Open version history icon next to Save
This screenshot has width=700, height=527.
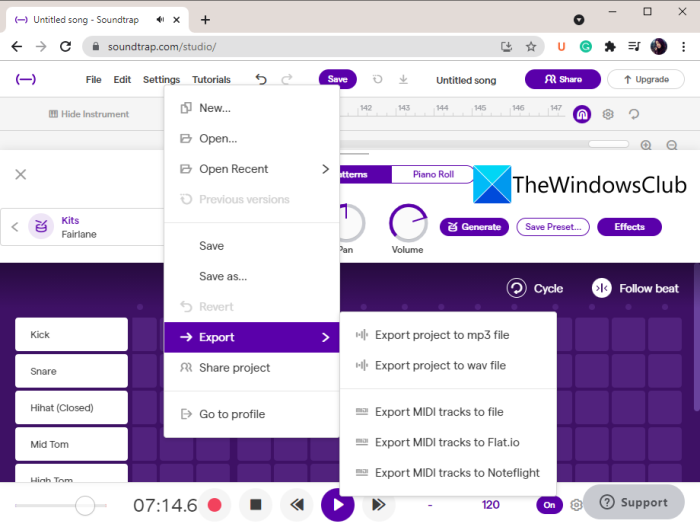click(x=378, y=79)
